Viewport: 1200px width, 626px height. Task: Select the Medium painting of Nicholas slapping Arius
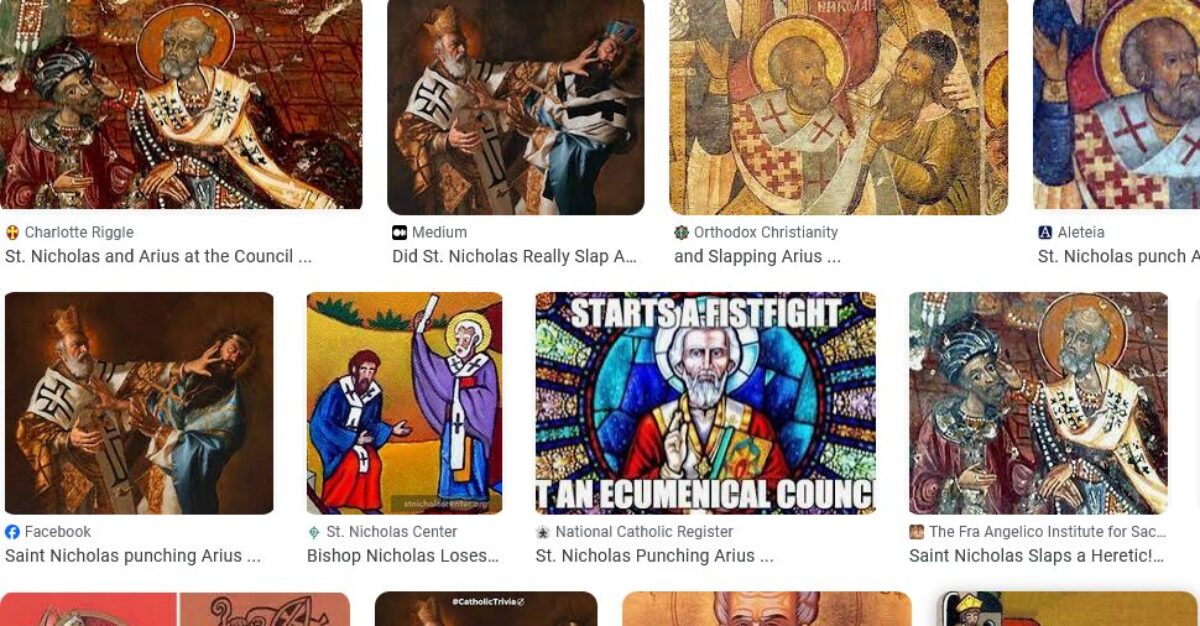(x=516, y=107)
